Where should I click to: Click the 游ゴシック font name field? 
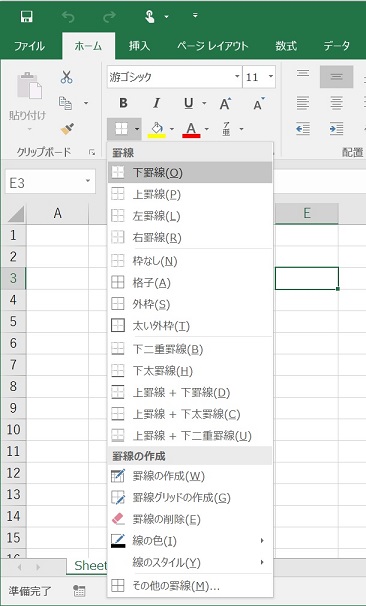[170, 77]
